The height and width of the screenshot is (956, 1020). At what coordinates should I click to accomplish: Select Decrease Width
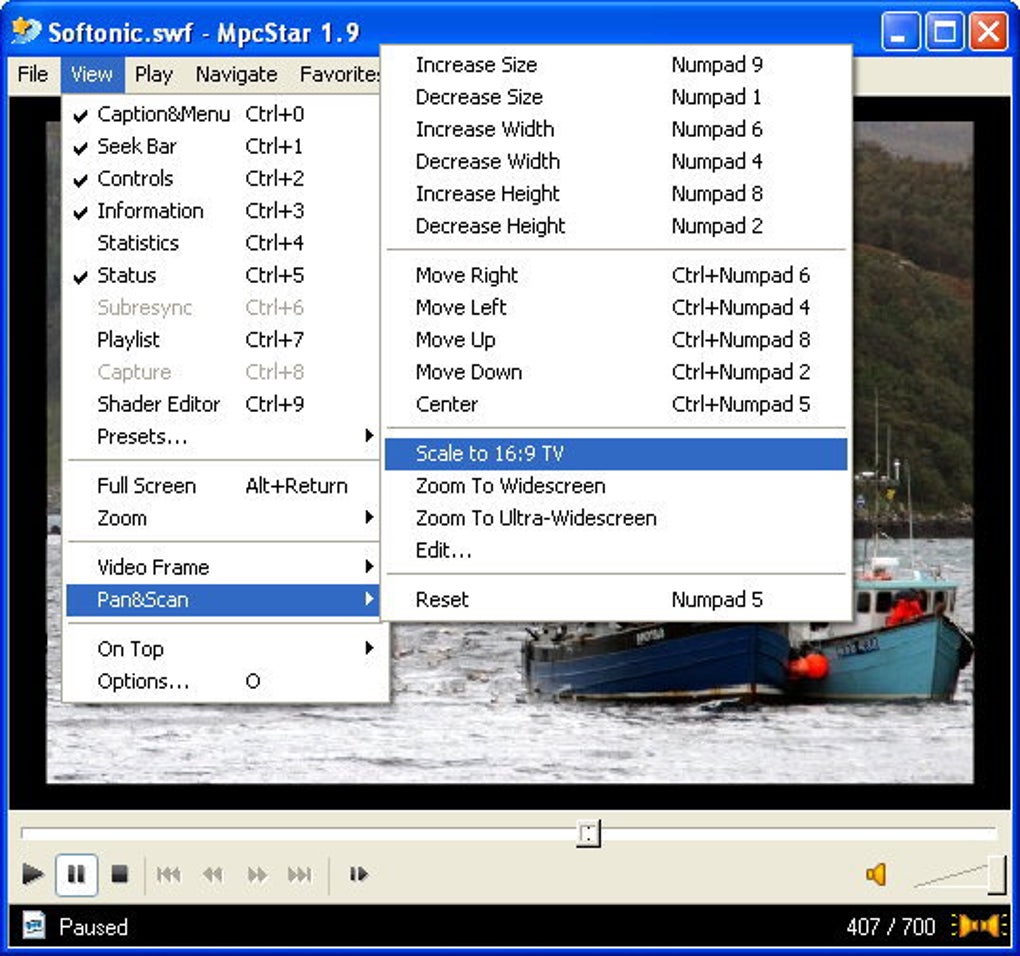click(x=616, y=161)
